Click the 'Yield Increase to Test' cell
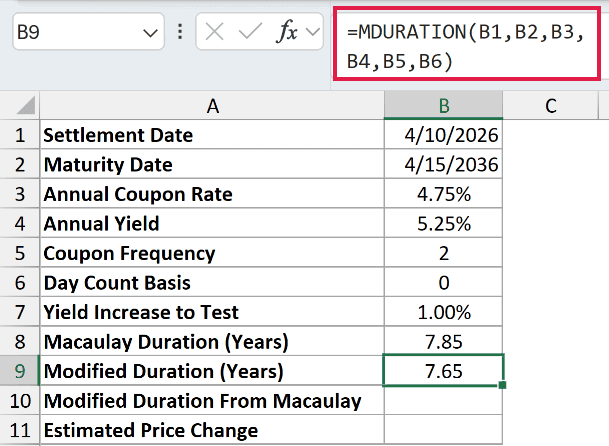Image resolution: width=609 pixels, height=446 pixels. [212, 312]
